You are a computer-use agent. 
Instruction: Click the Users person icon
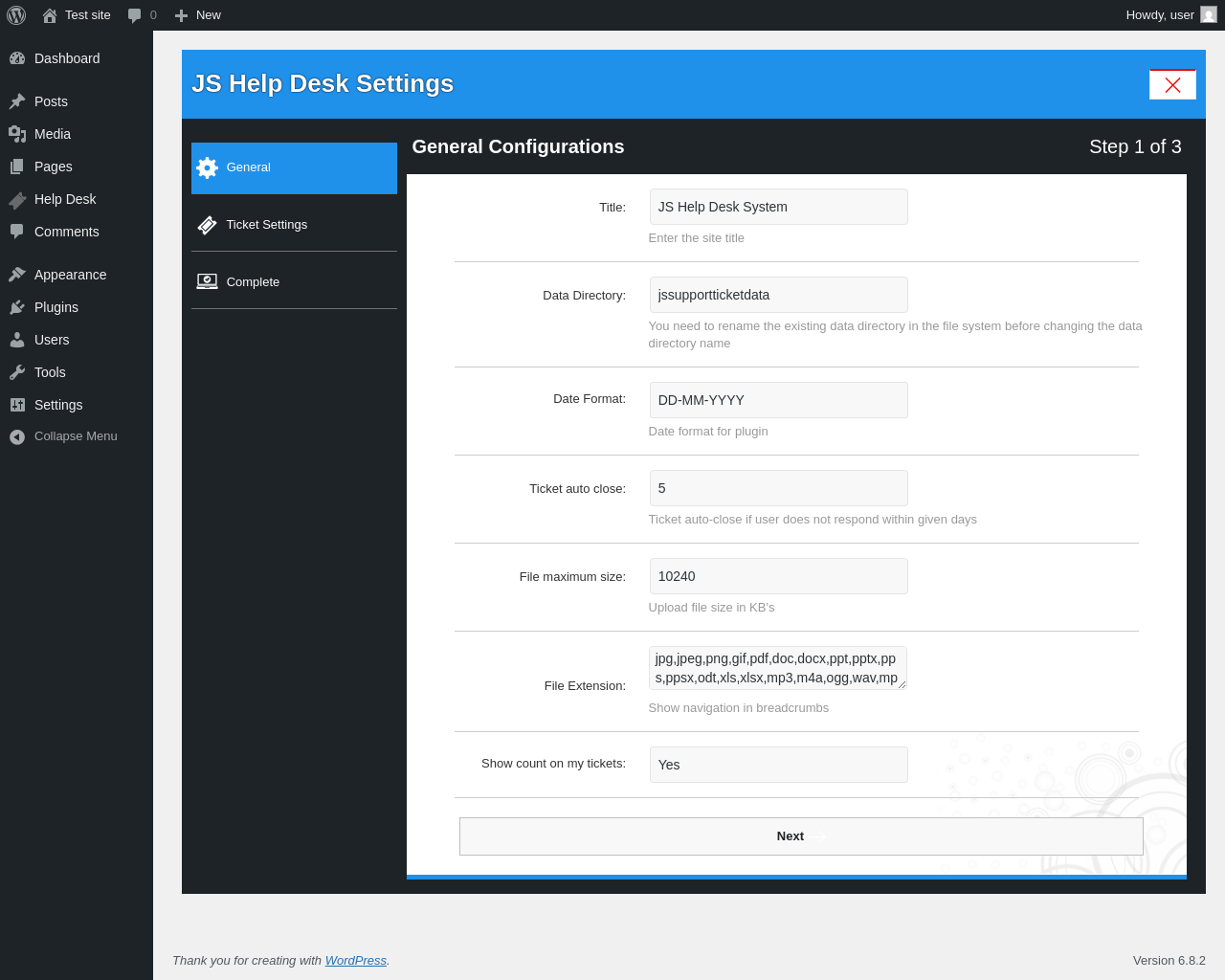click(x=17, y=340)
